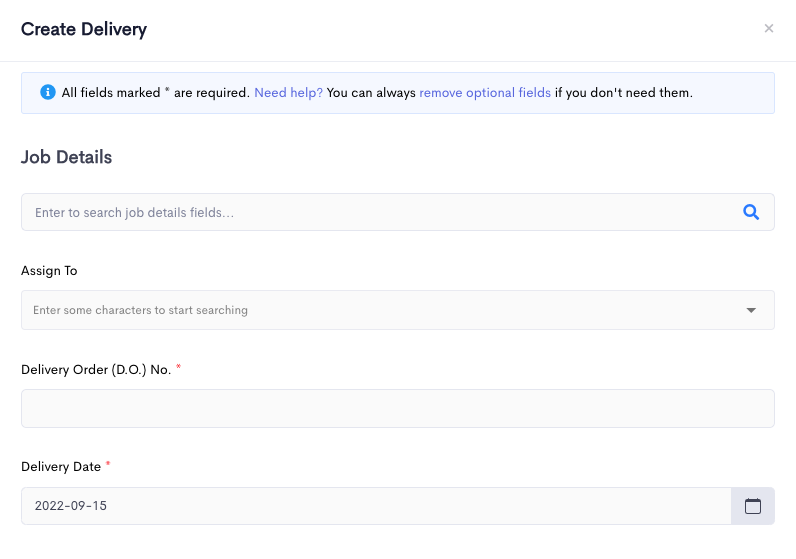Click the Create Delivery dialog title
This screenshot has height=559, width=796.
pos(84,29)
